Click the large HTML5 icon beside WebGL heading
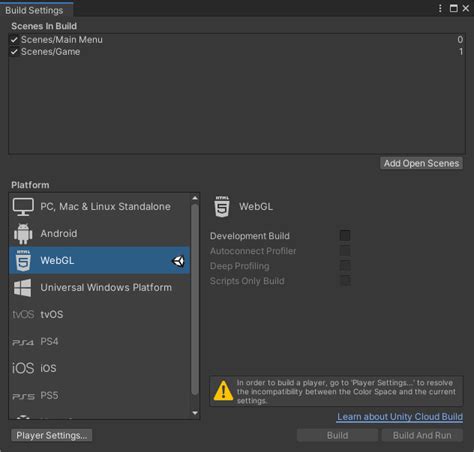Image resolution: width=474 pixels, height=452 pixels. tap(222, 207)
